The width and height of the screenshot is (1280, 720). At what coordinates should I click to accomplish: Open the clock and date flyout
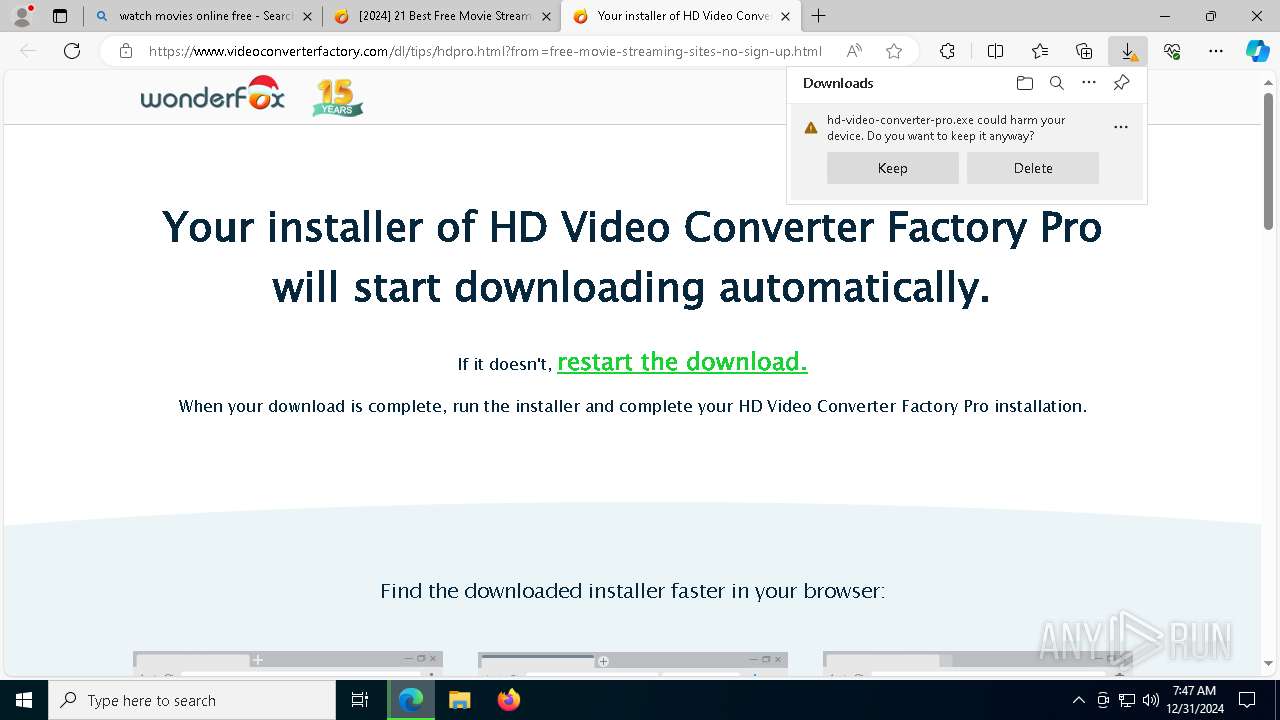(1194, 700)
